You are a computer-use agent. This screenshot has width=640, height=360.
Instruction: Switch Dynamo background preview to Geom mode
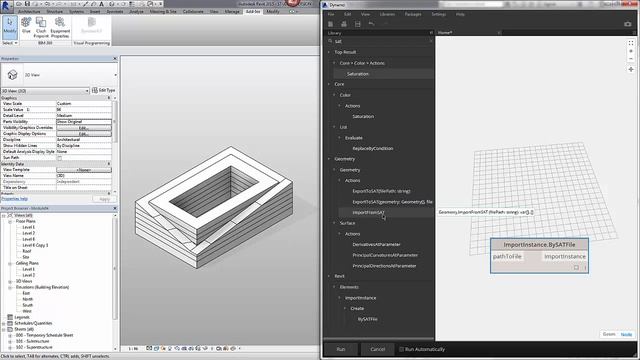tap(609, 334)
